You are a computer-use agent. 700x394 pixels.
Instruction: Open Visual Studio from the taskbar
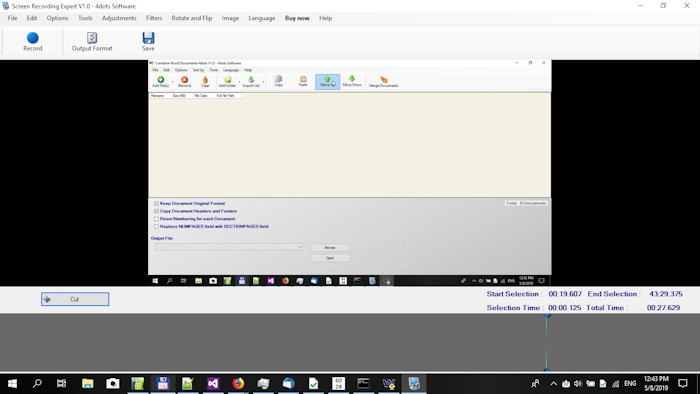pos(213,383)
